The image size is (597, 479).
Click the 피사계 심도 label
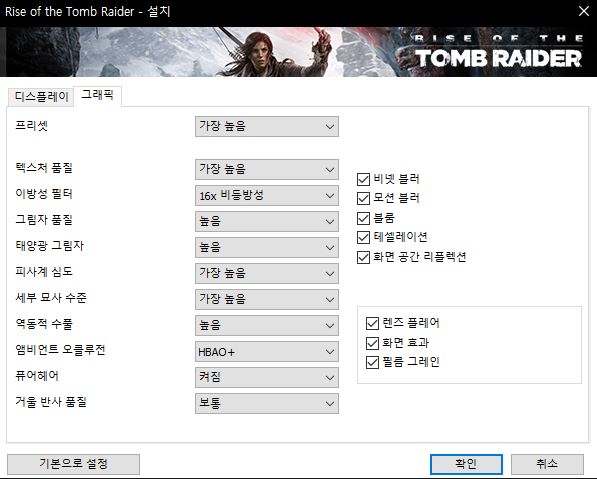point(44,271)
